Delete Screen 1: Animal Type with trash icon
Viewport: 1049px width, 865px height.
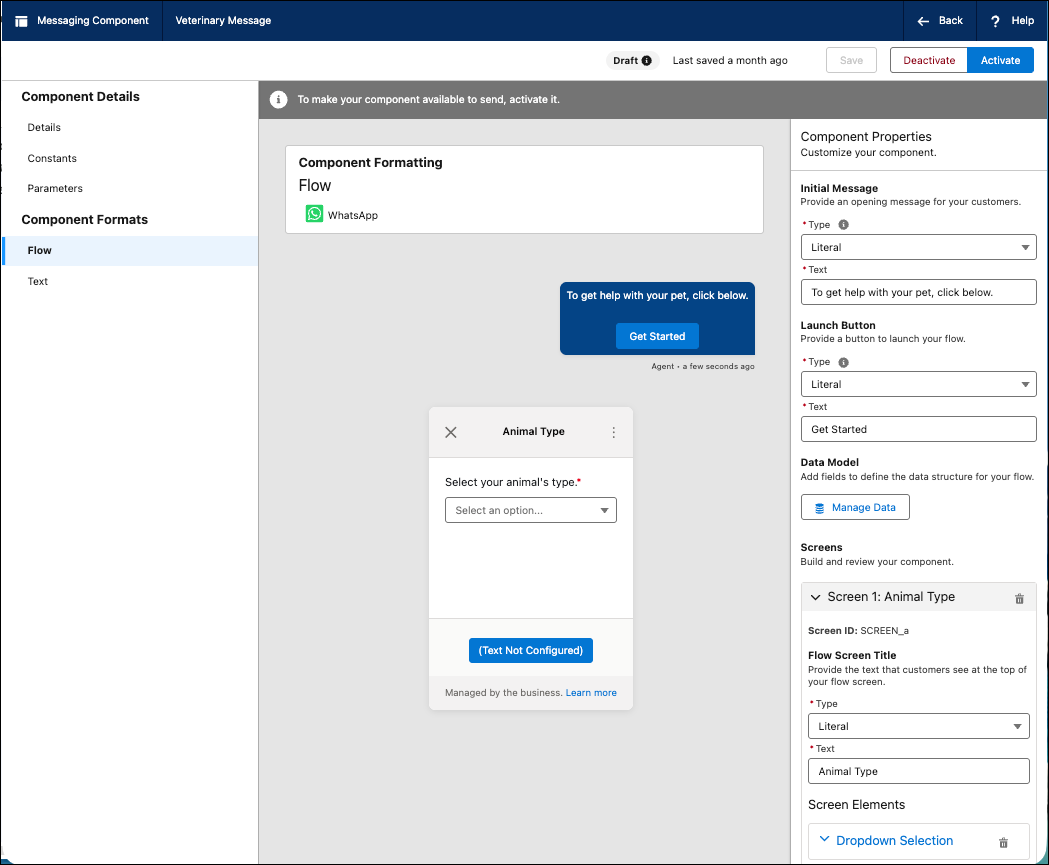[x=1019, y=598]
